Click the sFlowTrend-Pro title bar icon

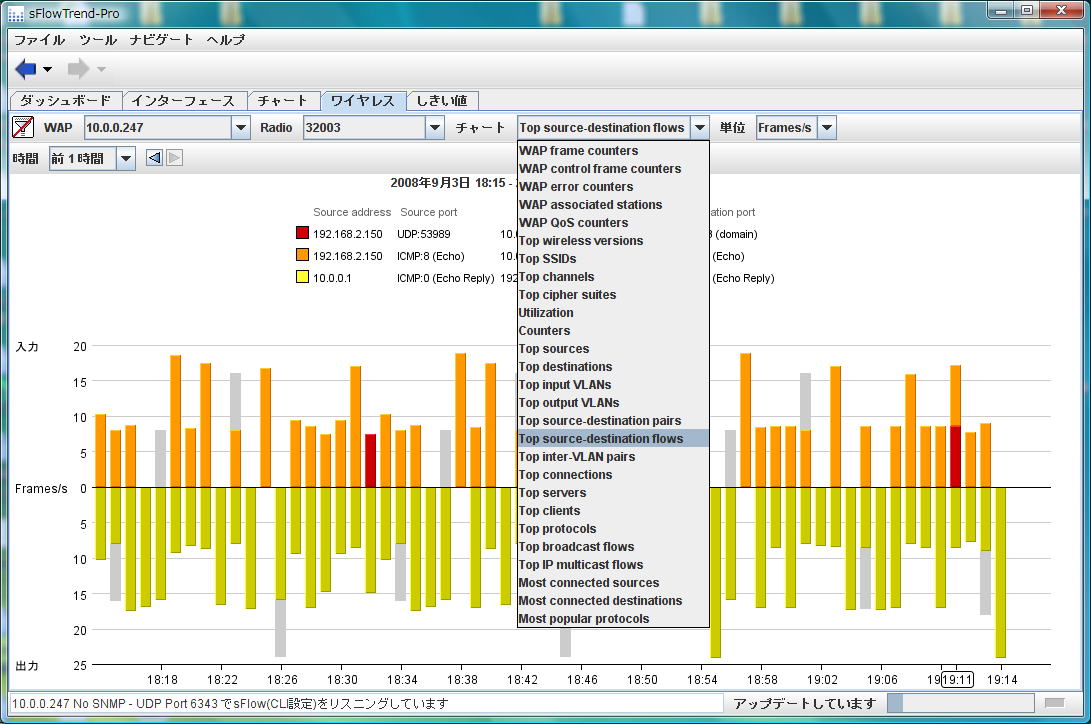pos(16,12)
